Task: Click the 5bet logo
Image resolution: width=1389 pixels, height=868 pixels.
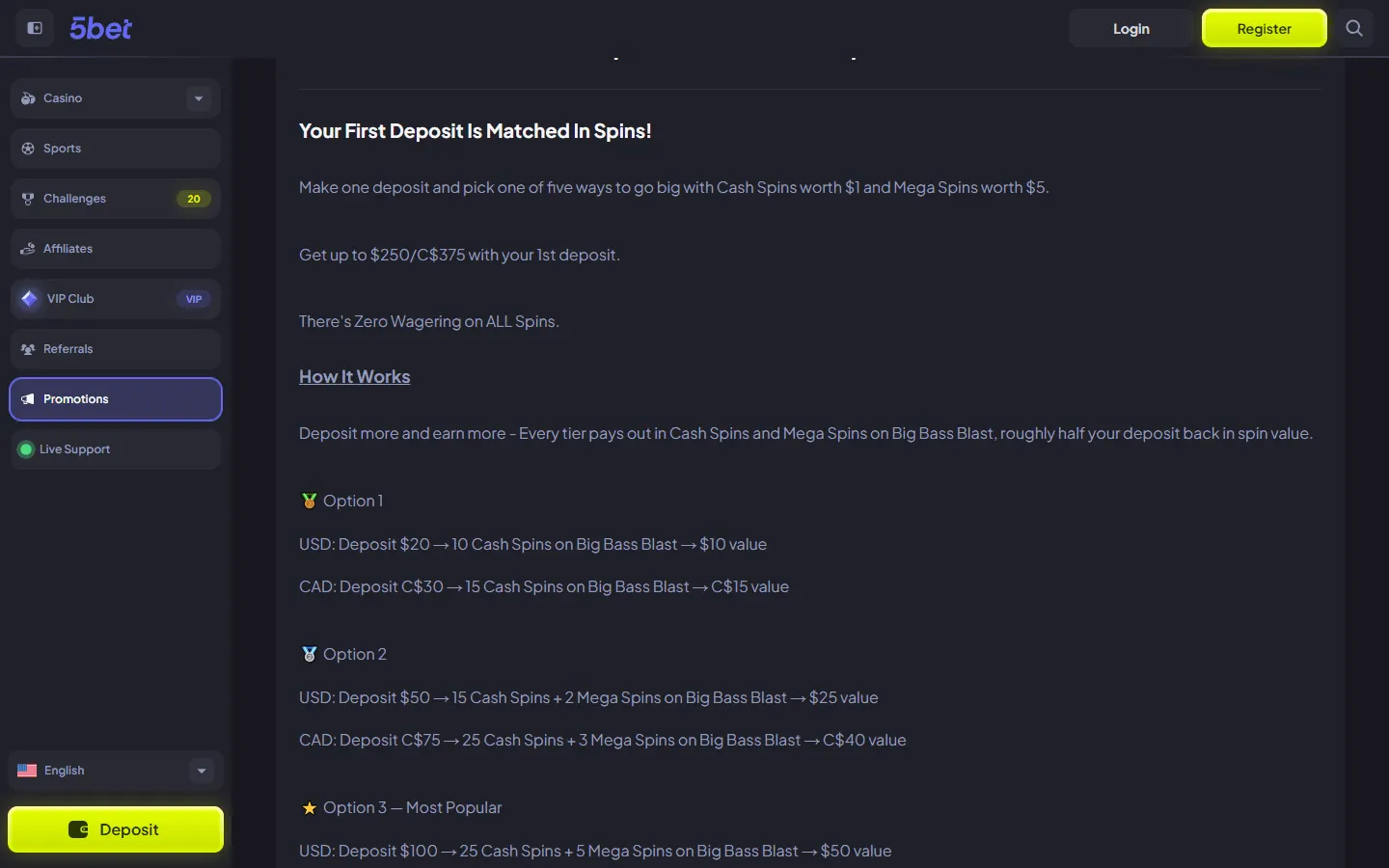Action: tap(100, 28)
